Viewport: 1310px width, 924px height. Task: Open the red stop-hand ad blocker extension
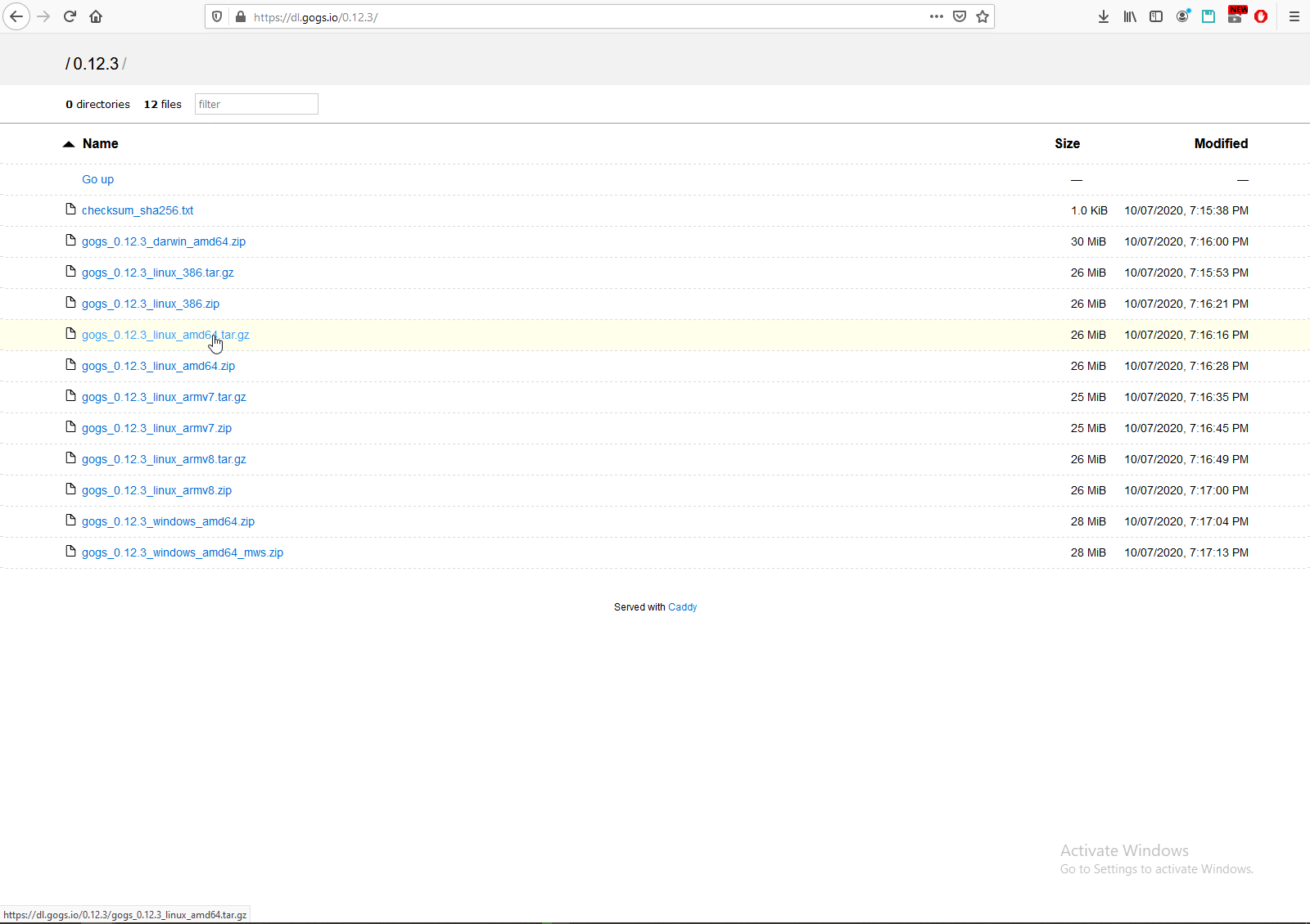click(x=1261, y=16)
